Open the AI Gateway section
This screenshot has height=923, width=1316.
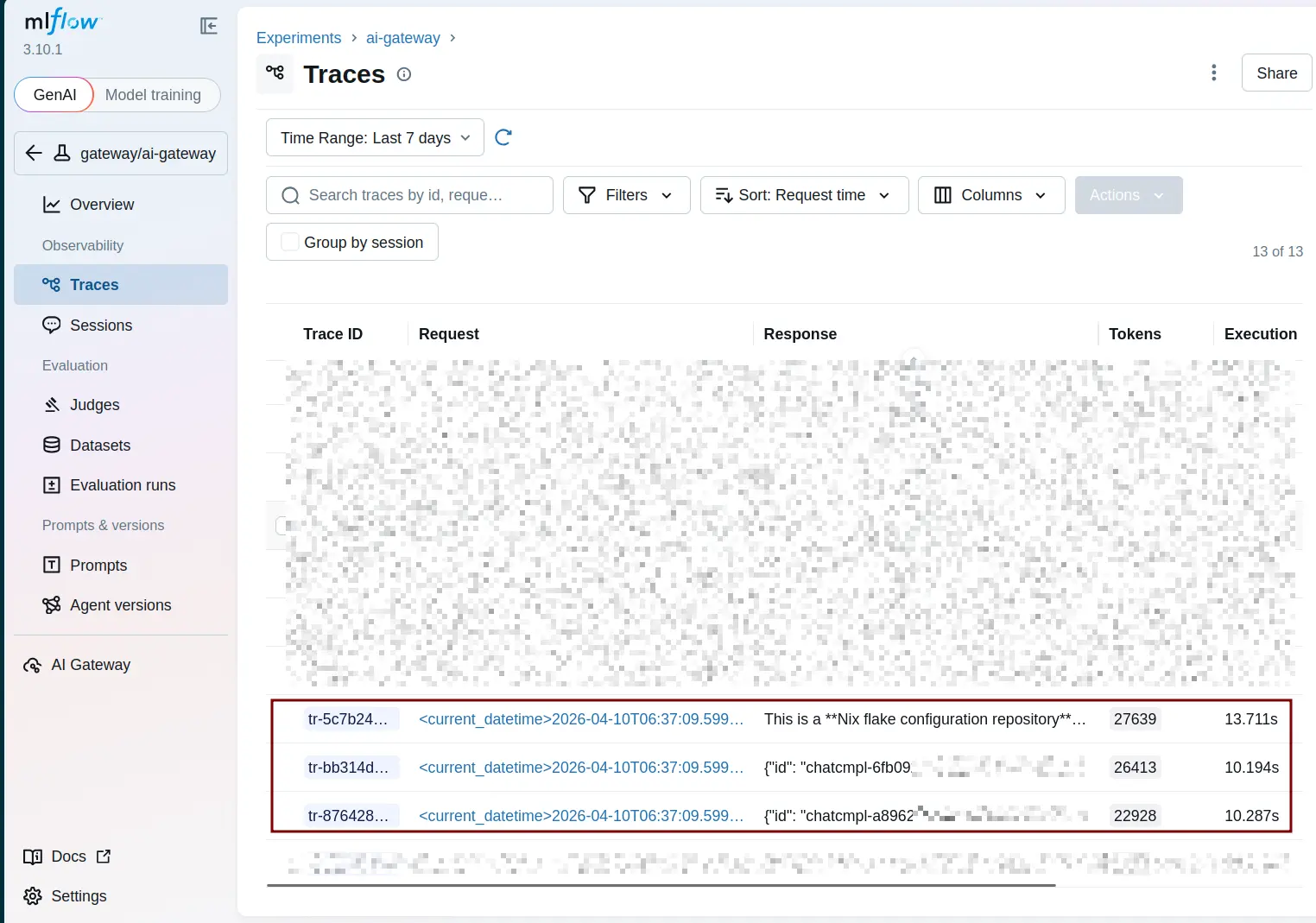90,665
